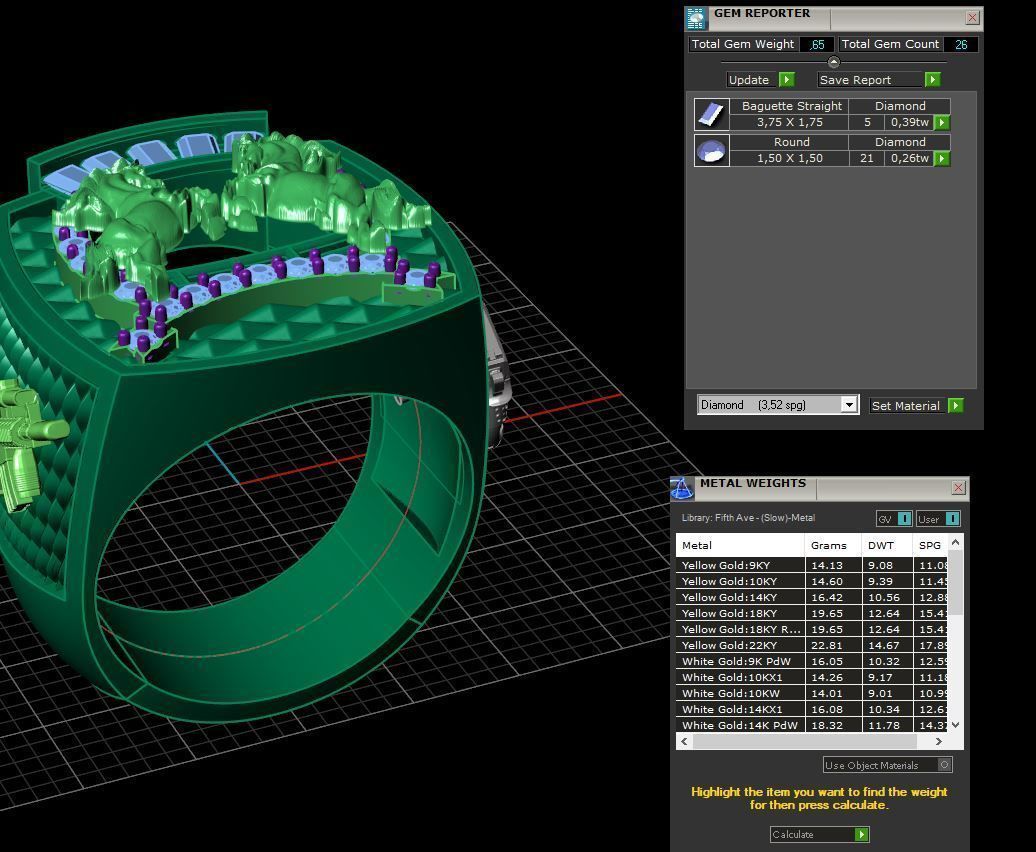Select the White Gold:14KX1 row
The image size is (1036, 852).
tap(812, 709)
